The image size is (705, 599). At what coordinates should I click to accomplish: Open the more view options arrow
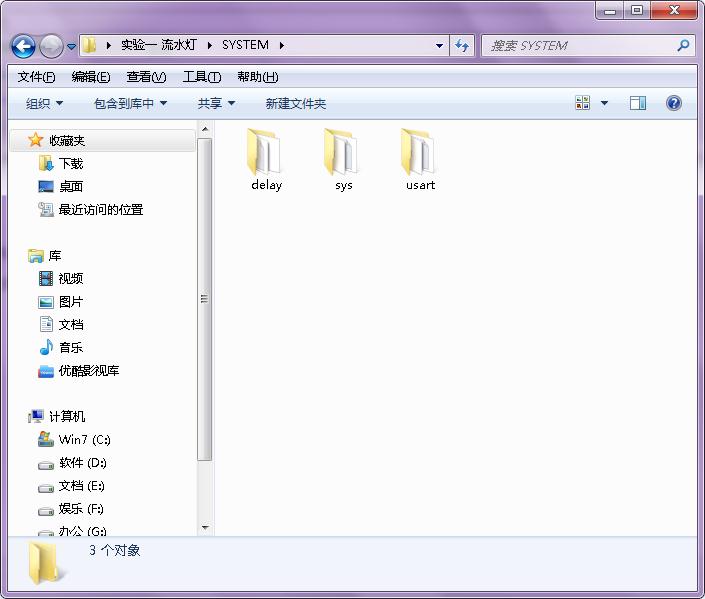click(x=604, y=103)
